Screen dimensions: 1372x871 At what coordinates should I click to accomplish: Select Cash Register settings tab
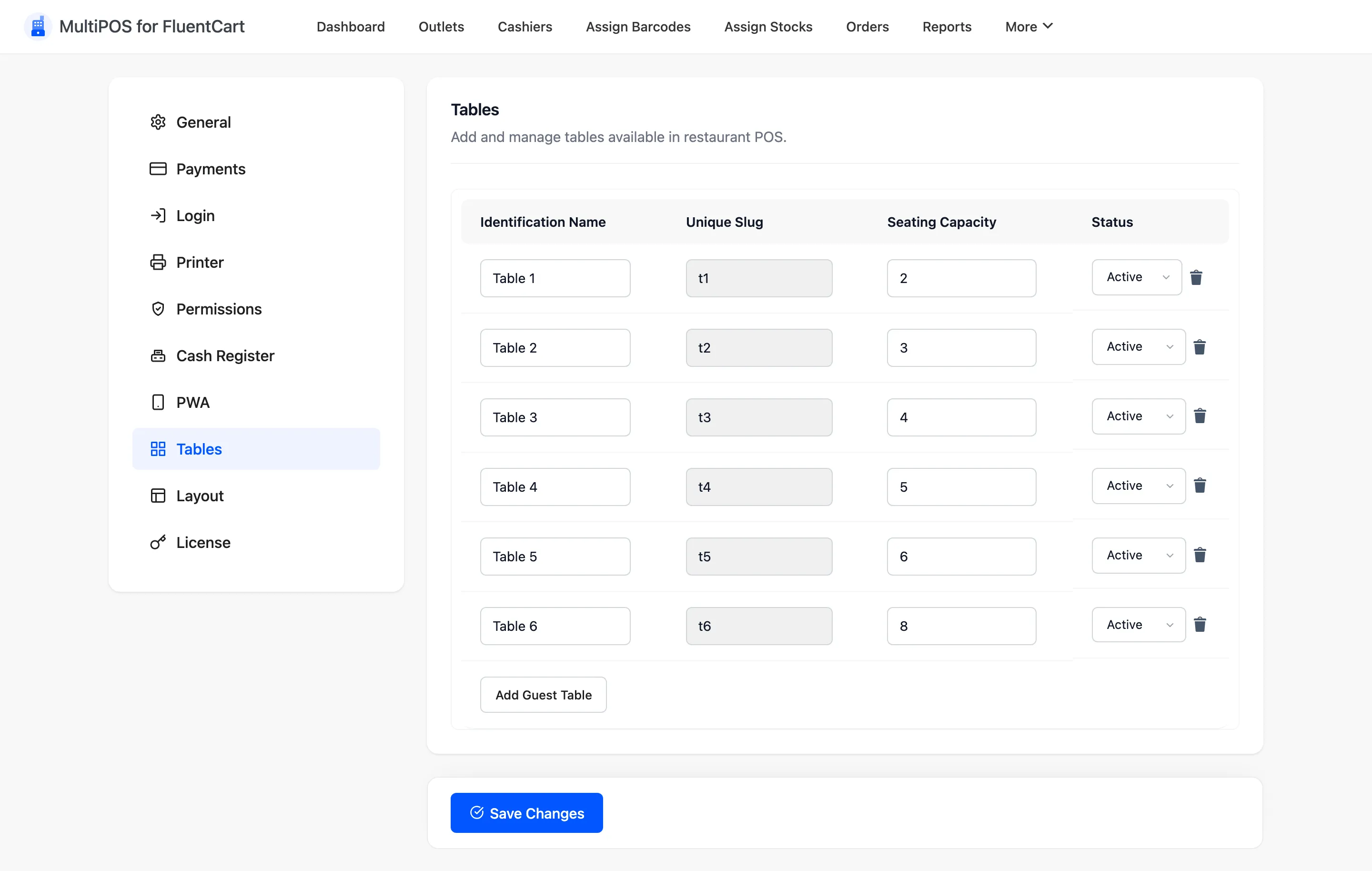coord(256,356)
